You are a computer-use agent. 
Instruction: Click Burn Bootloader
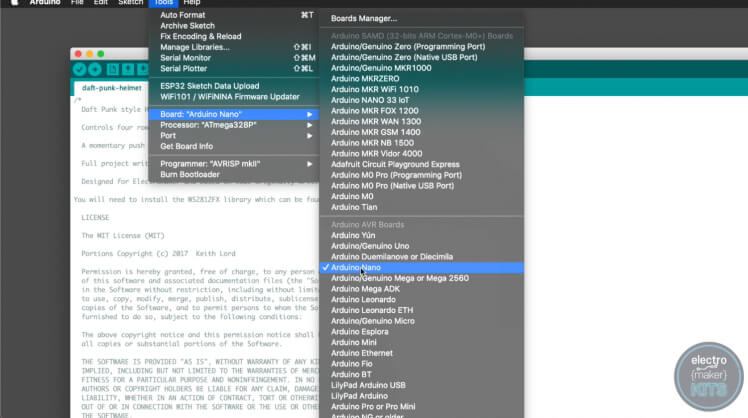[234, 175]
